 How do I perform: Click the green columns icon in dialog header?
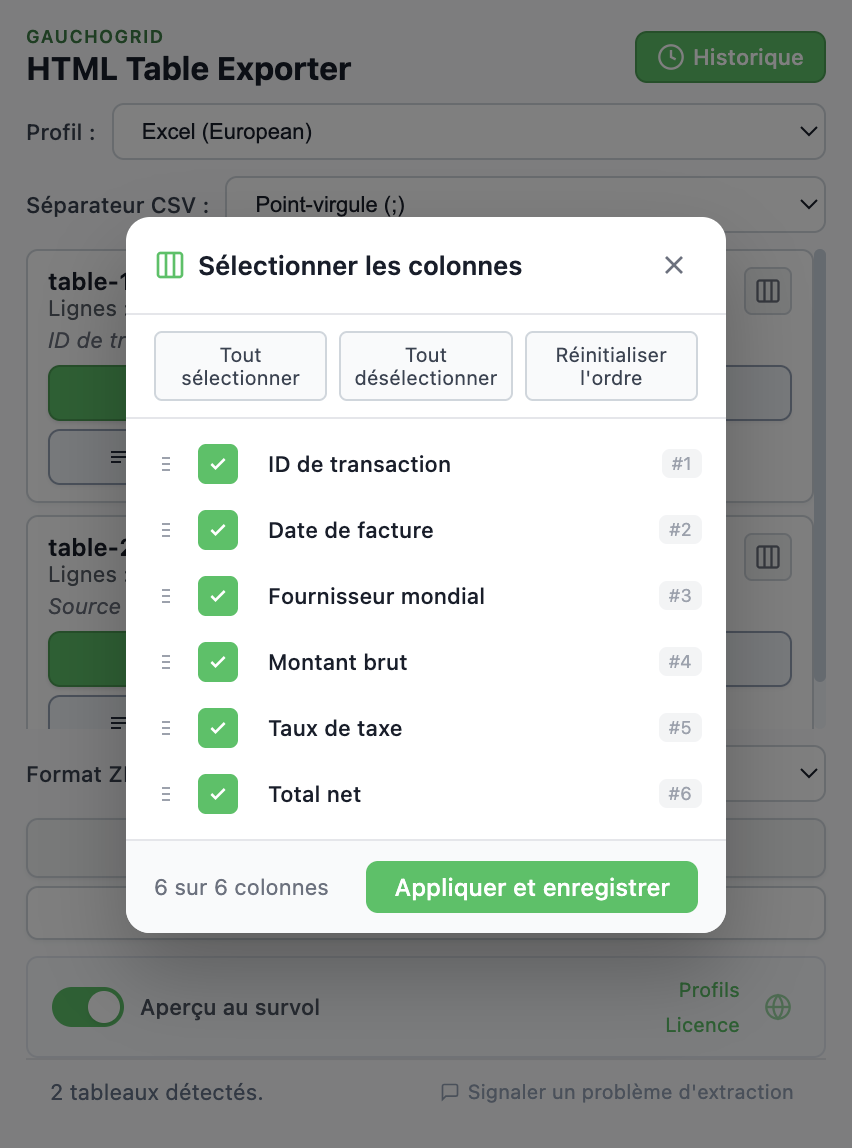pos(170,265)
